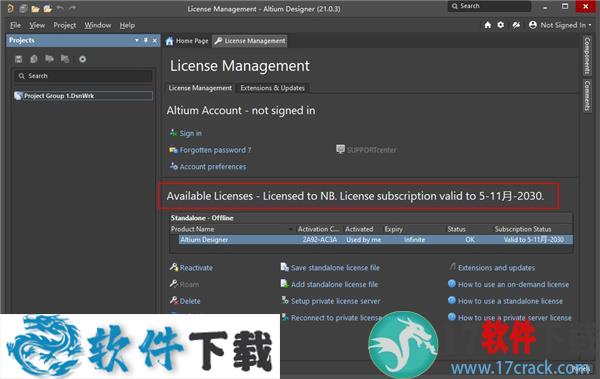This screenshot has height=379, width=600.
Task: Click the open folder icon in title bar
Action: tap(35, 8)
